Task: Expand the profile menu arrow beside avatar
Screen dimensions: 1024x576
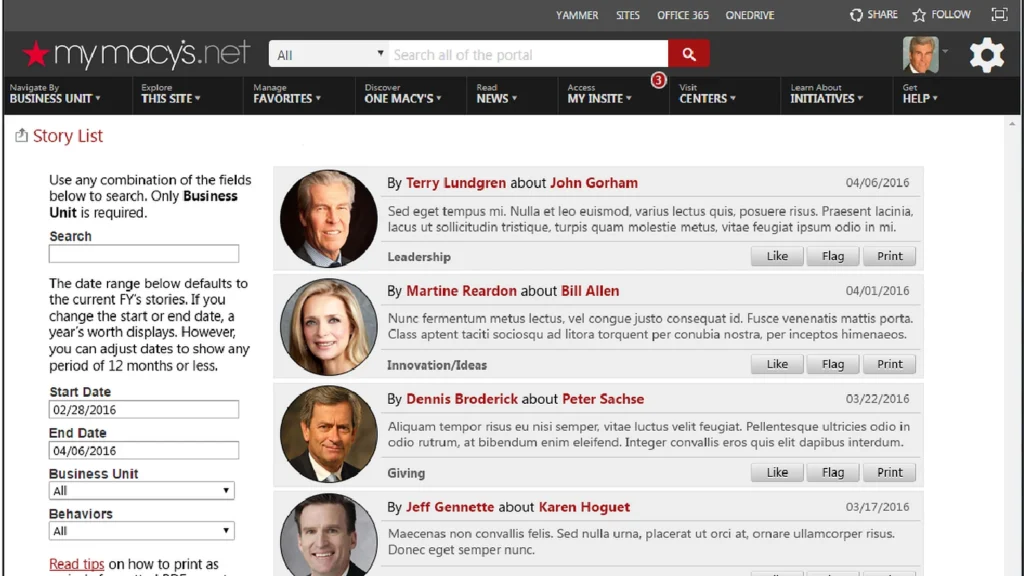Action: [945, 52]
